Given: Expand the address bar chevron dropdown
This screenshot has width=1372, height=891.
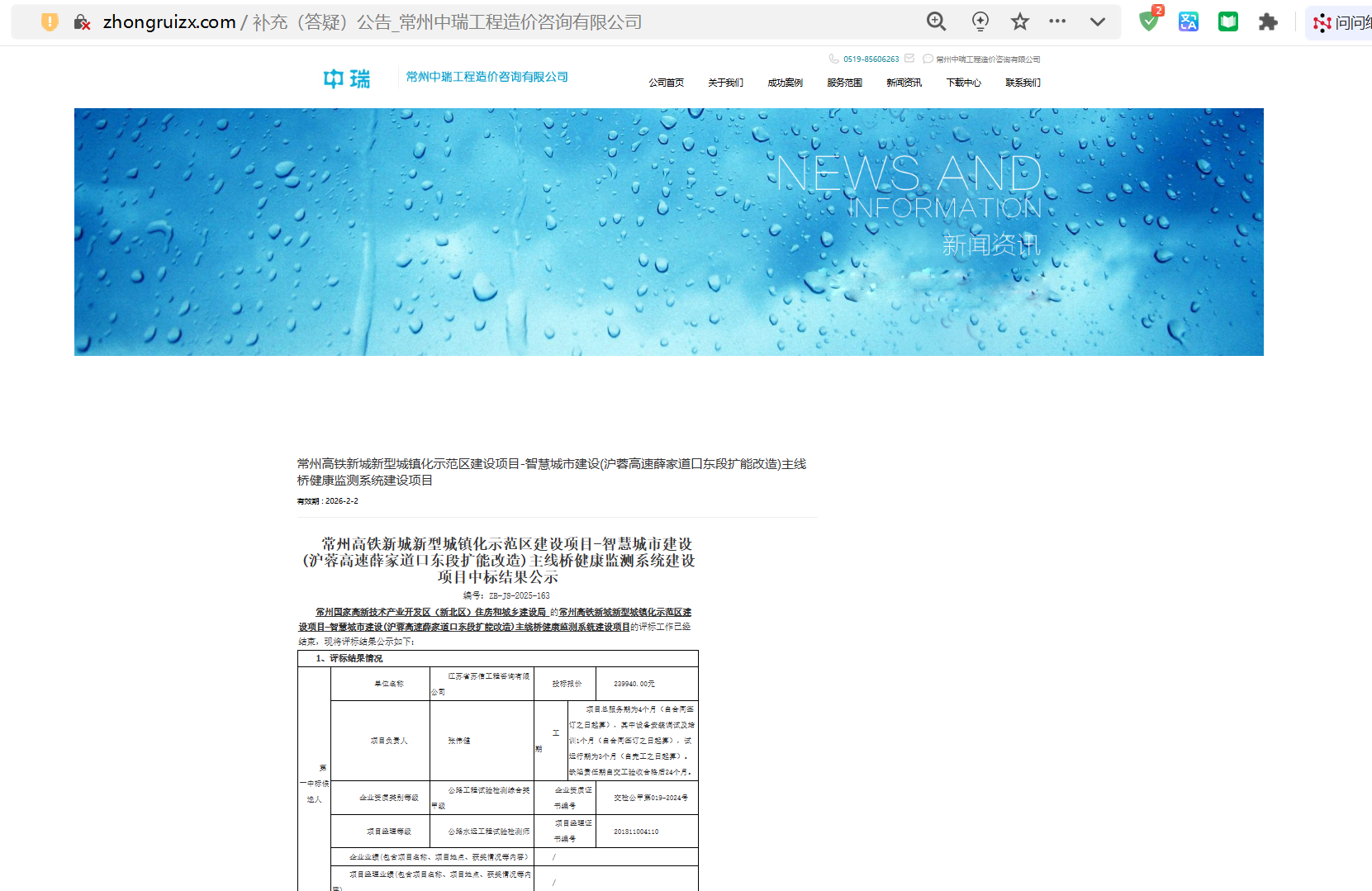Looking at the screenshot, I should [1097, 21].
